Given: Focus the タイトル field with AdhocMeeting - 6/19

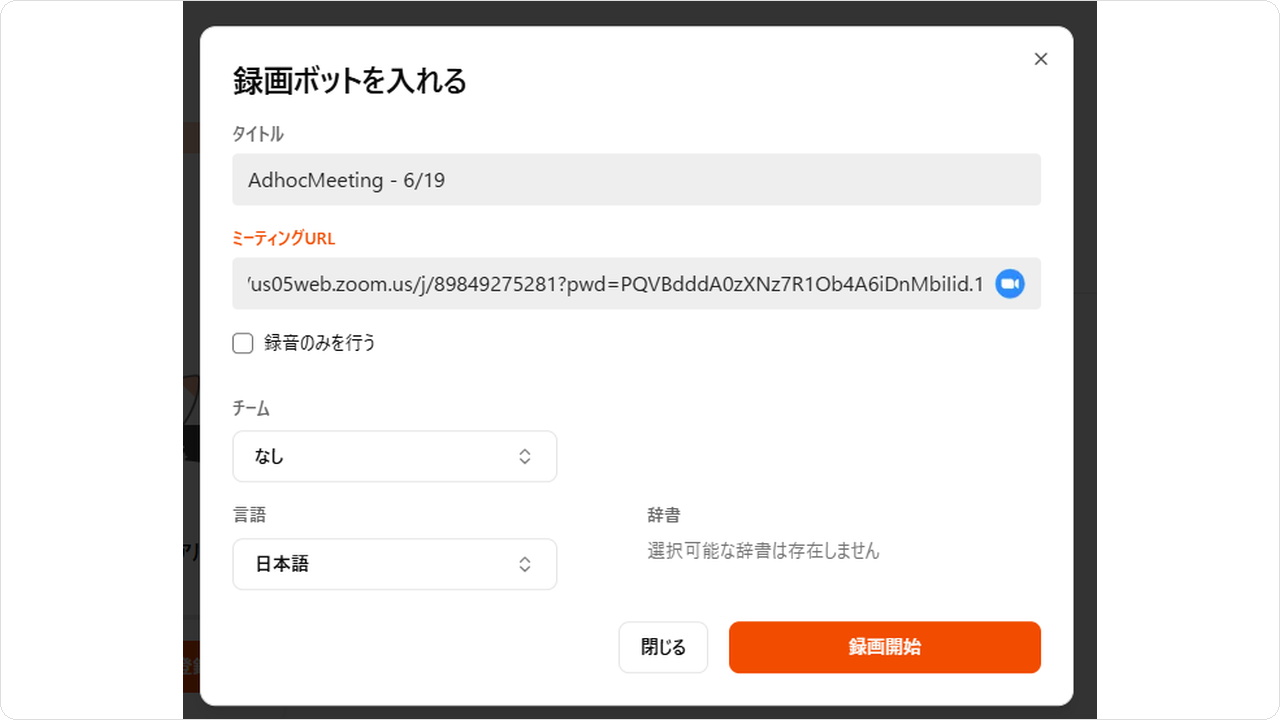Looking at the screenshot, I should pos(637,180).
